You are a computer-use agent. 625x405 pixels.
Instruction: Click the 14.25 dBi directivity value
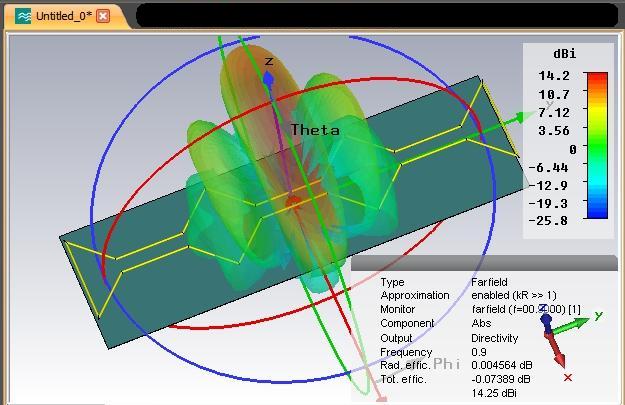click(x=494, y=393)
